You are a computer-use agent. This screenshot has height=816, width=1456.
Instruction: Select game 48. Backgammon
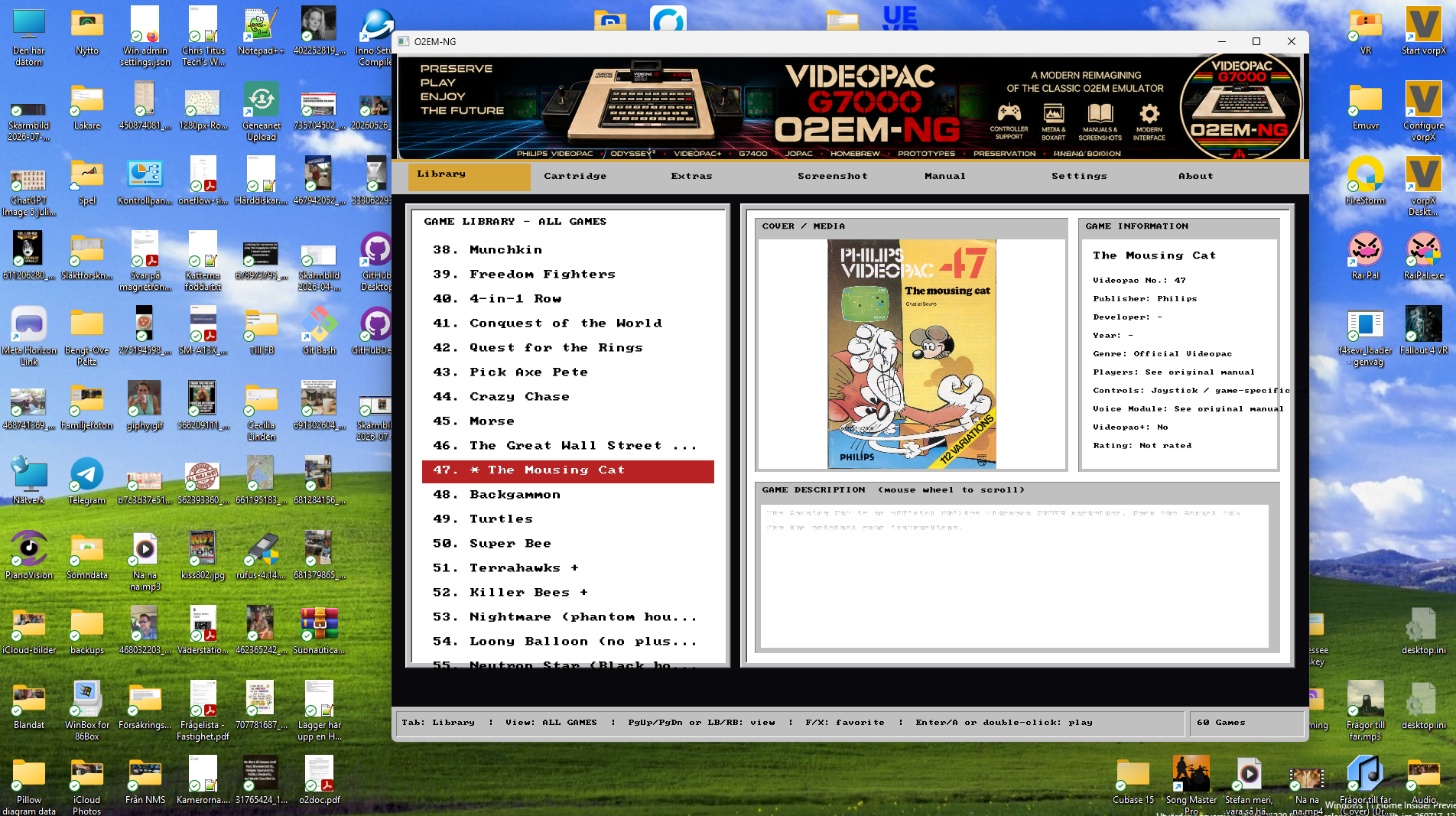point(567,495)
